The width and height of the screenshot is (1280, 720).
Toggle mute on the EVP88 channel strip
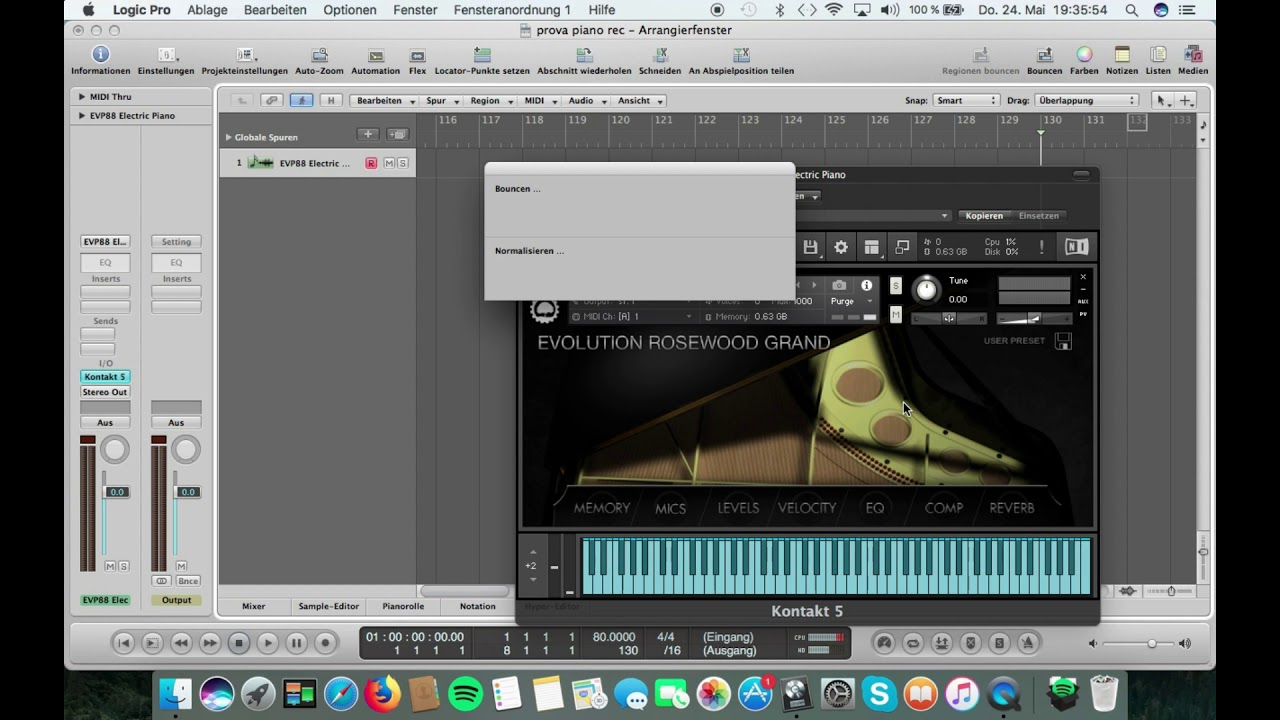[x=110, y=566]
